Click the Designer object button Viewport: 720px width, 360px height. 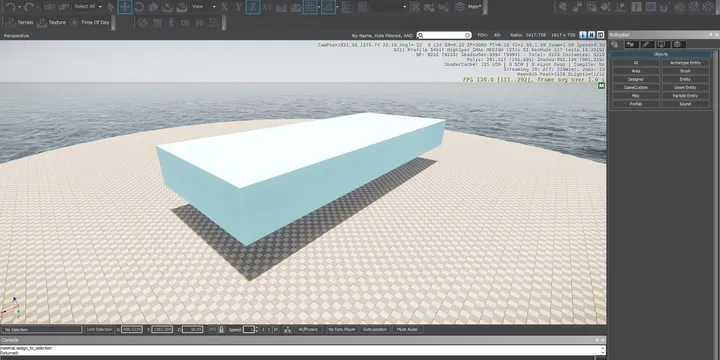click(636, 79)
